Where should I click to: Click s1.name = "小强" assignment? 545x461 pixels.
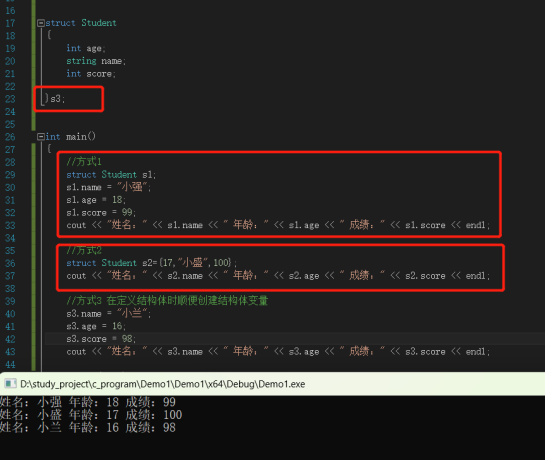click(109, 187)
